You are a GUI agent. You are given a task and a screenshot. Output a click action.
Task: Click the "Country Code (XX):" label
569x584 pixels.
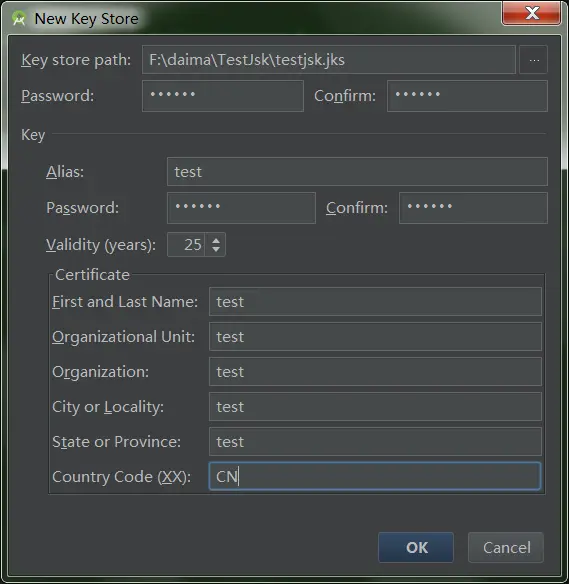point(121,477)
